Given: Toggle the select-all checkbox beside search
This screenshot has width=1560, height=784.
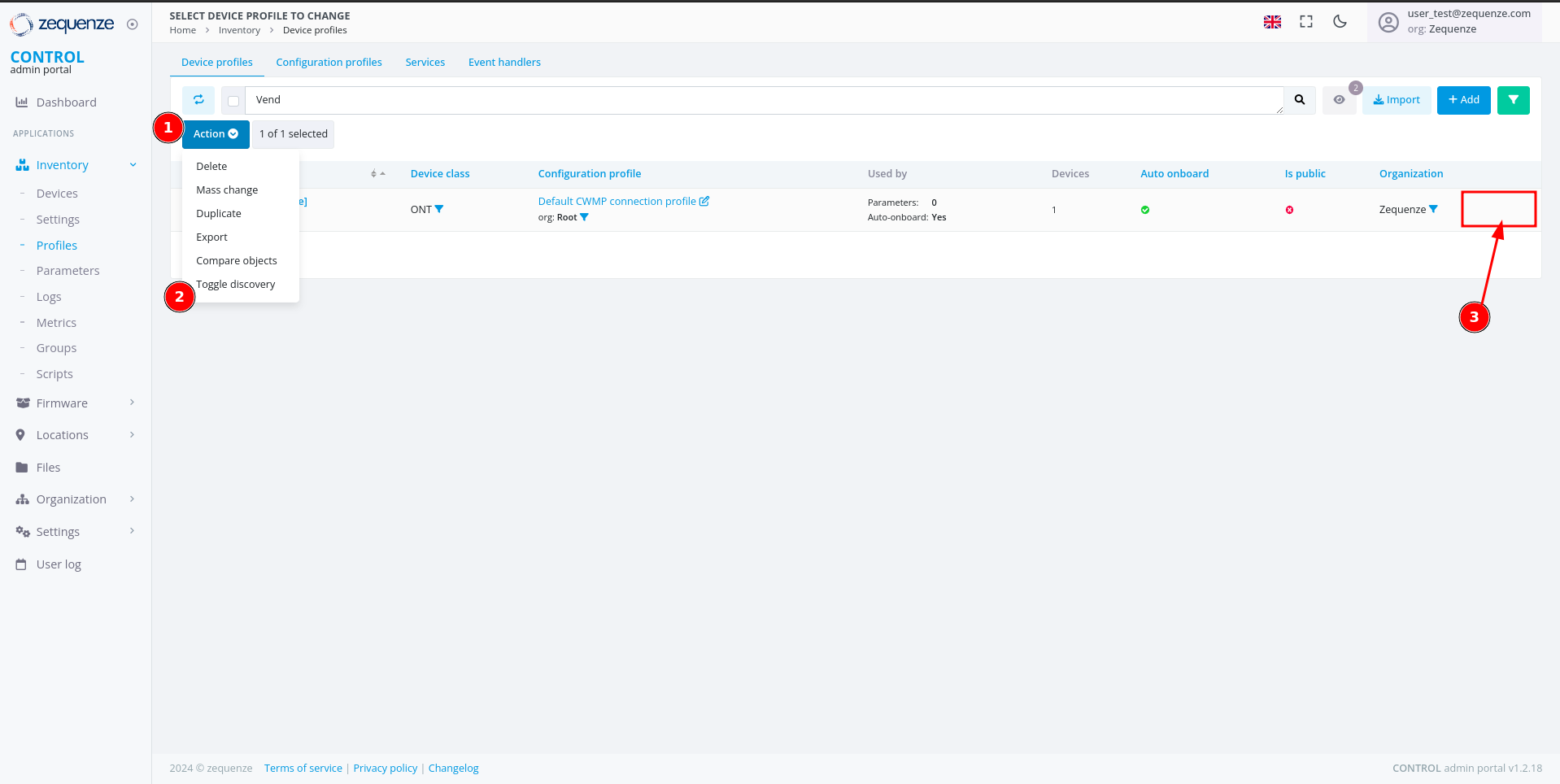Looking at the screenshot, I should [x=233, y=101].
